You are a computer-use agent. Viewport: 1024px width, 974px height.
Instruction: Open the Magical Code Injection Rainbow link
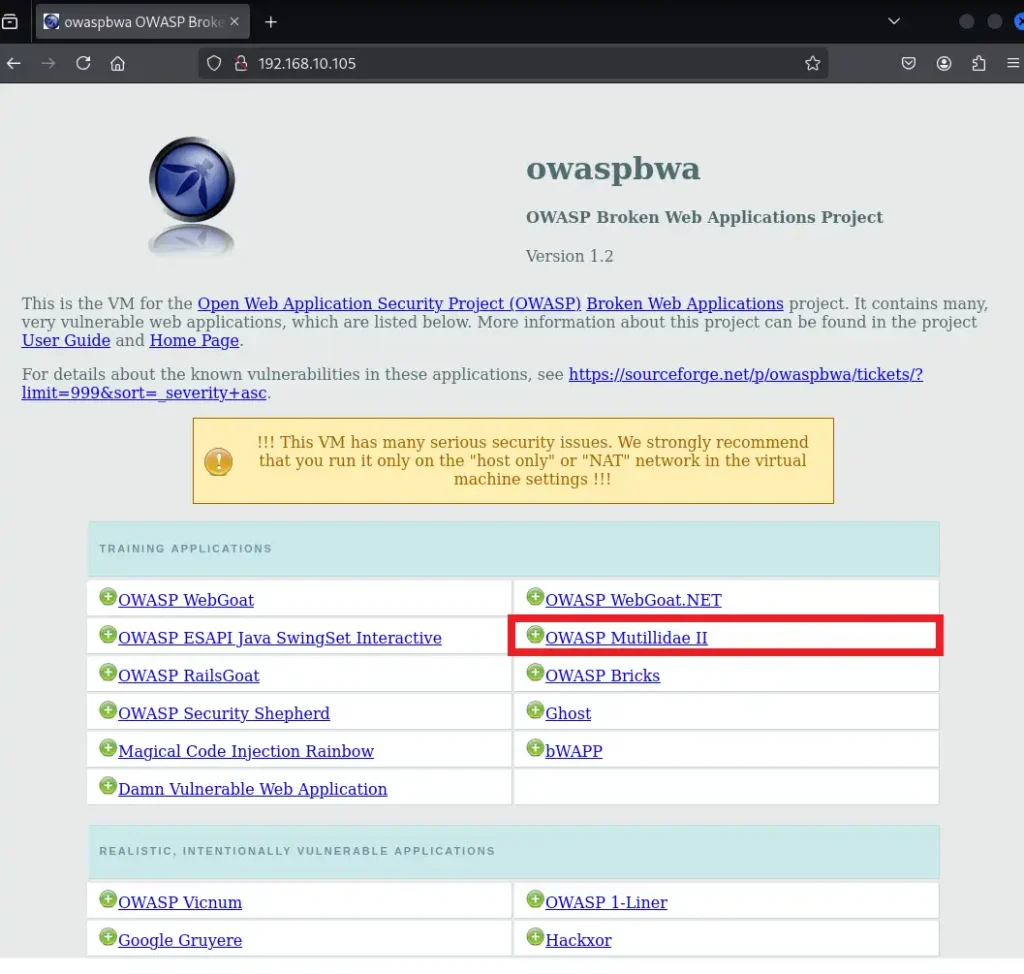point(246,752)
